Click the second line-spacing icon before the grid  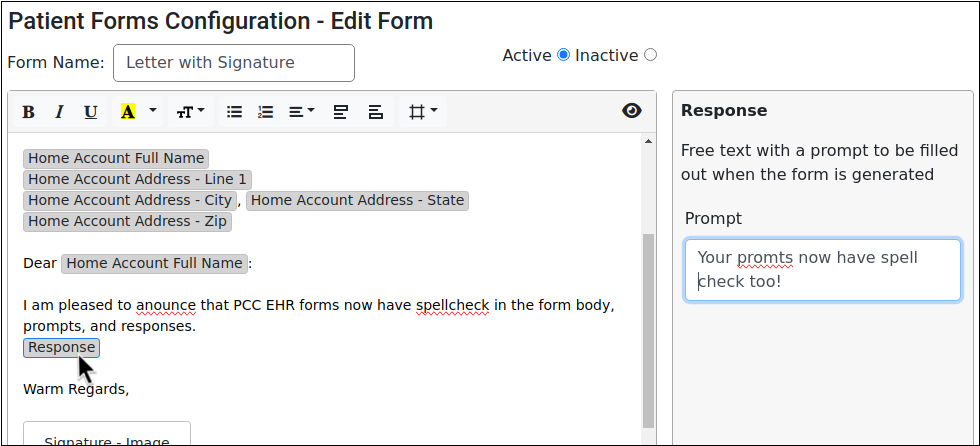click(x=376, y=112)
